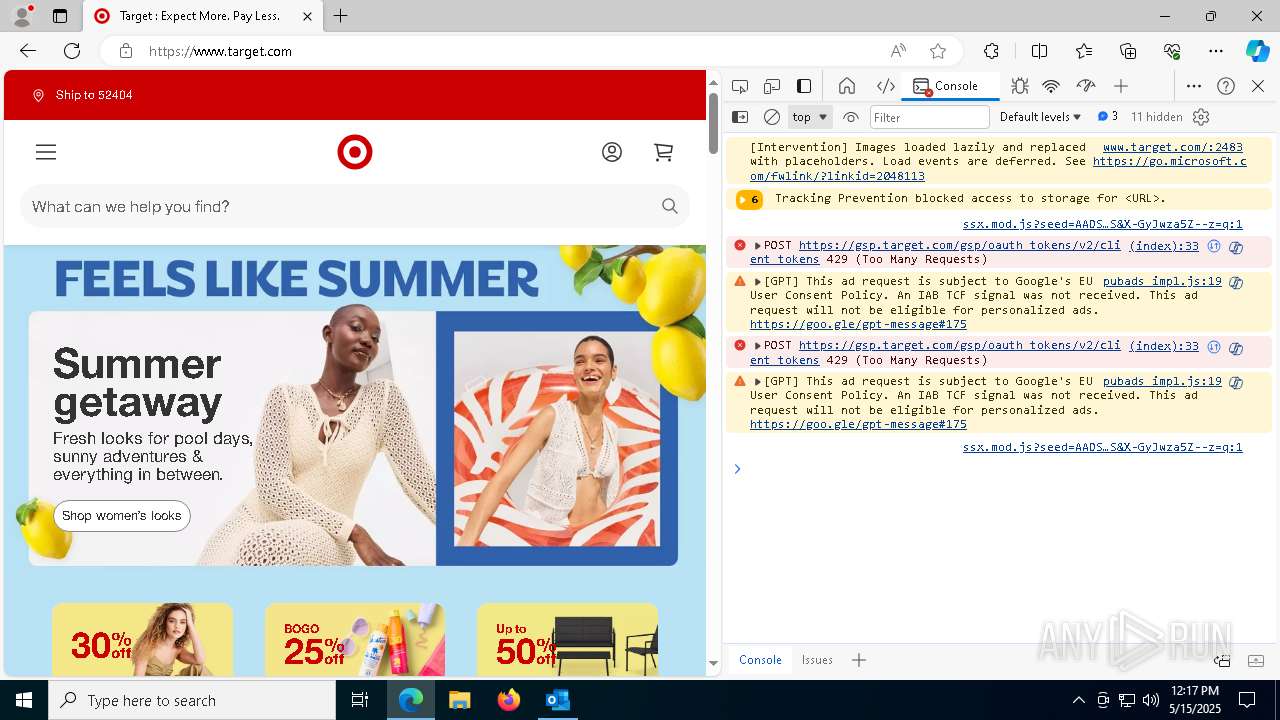Open the last ssx.mod.js source link
The image size is (1280, 720).
1102,447
